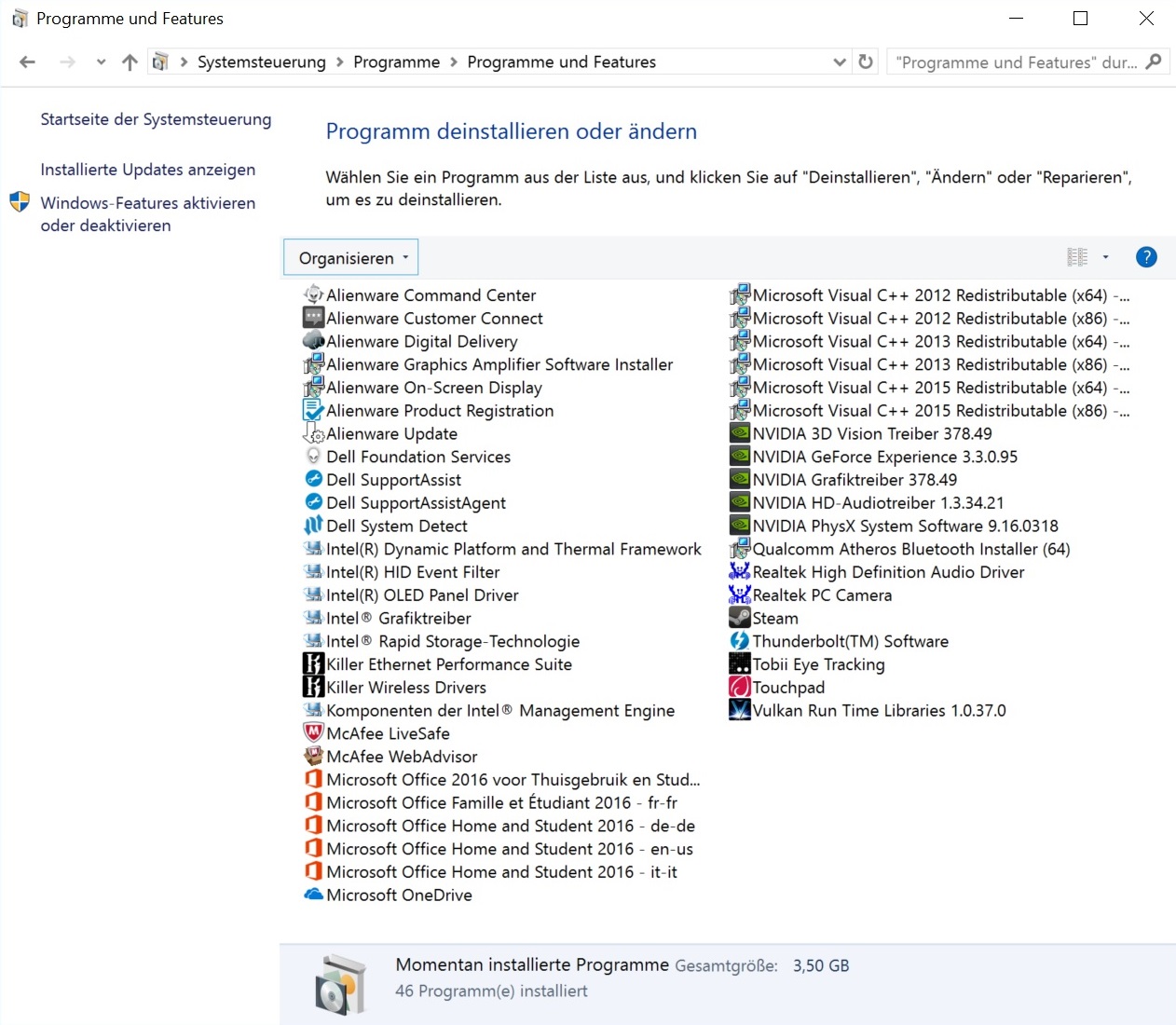Click the Dell System Detect icon
This screenshot has width=1176, height=1025.
pos(314,526)
